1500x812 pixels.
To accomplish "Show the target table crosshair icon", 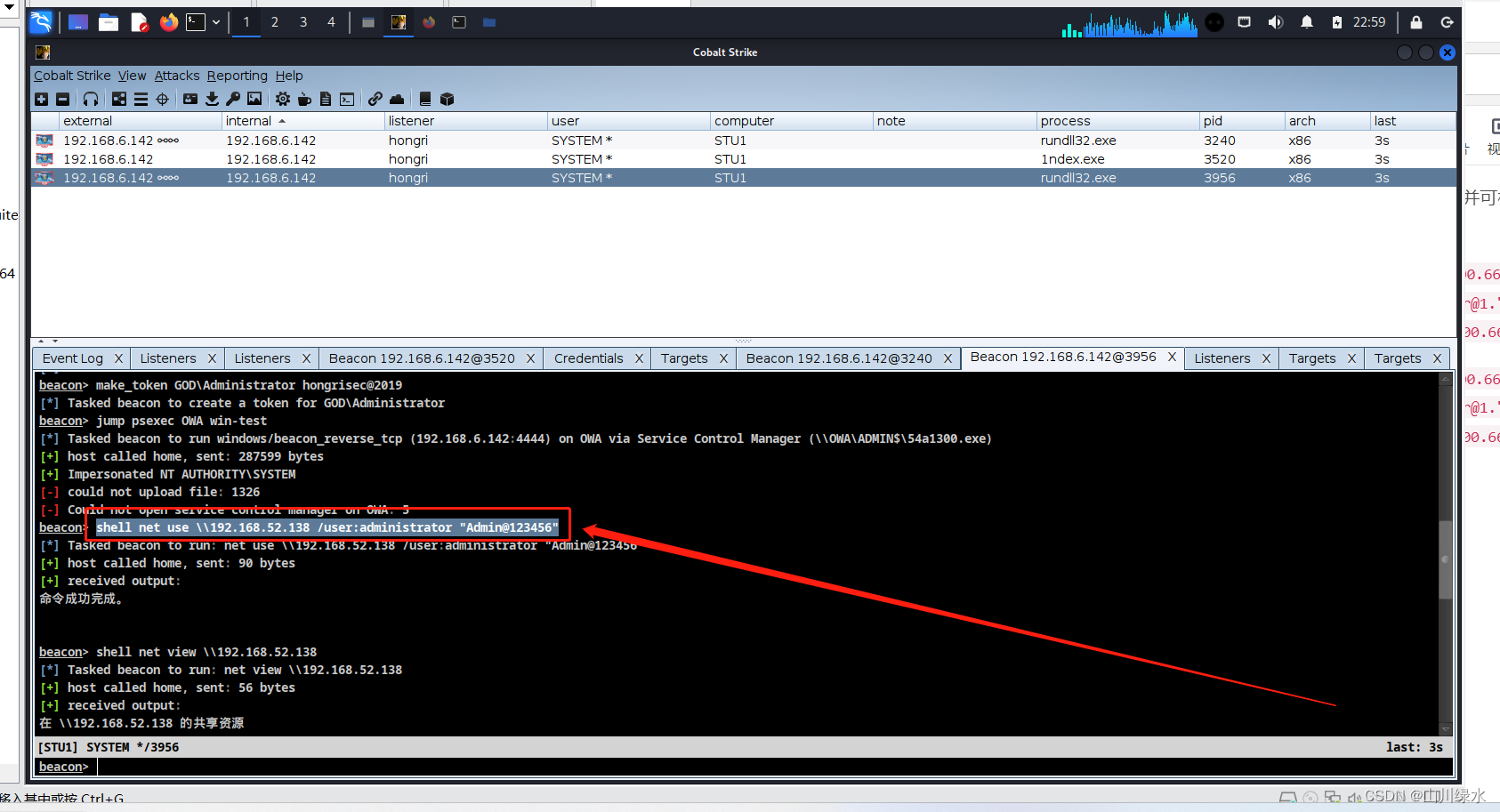I will 162,99.
